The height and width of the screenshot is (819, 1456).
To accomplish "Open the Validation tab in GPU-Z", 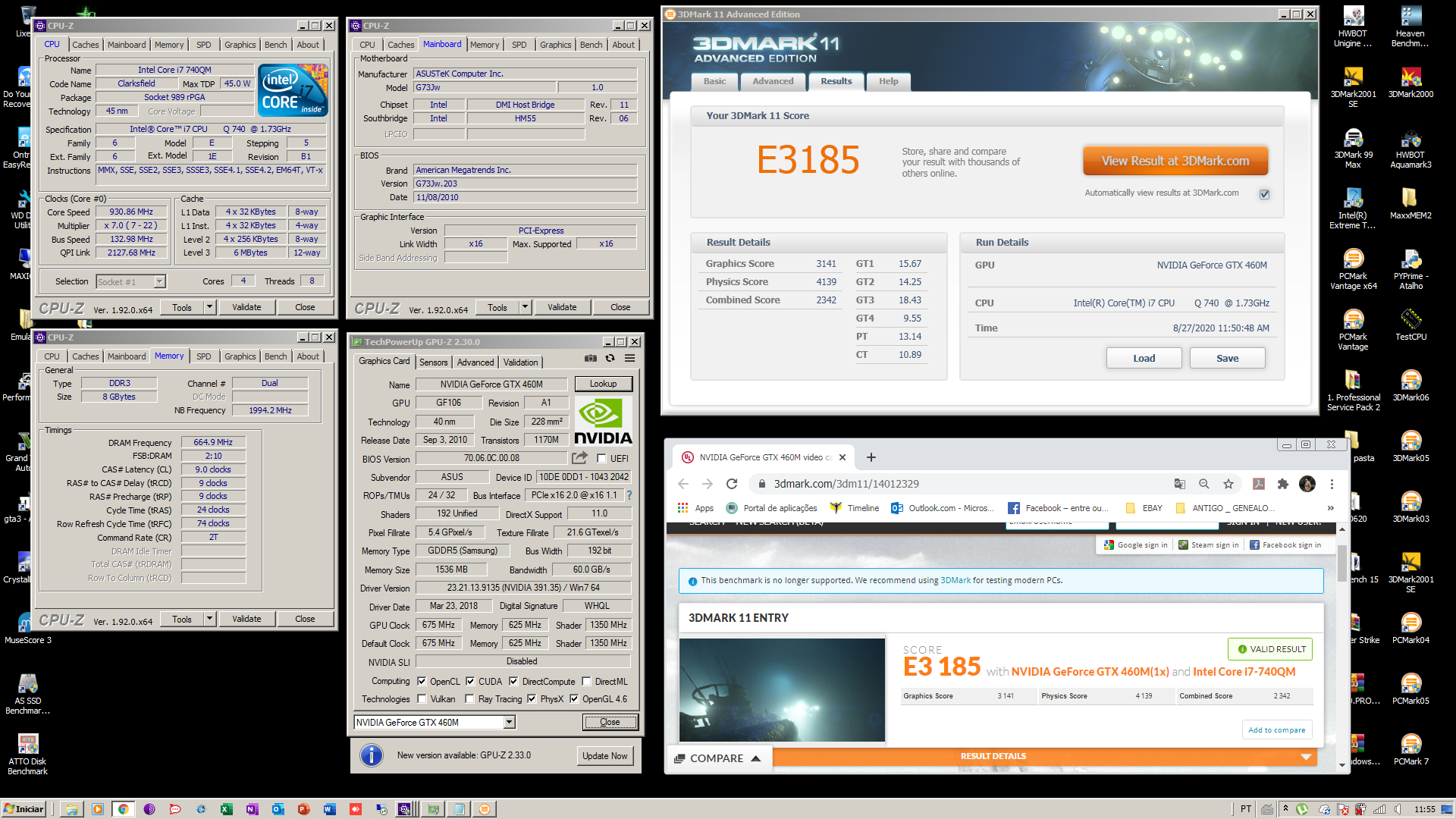I will click(x=520, y=362).
